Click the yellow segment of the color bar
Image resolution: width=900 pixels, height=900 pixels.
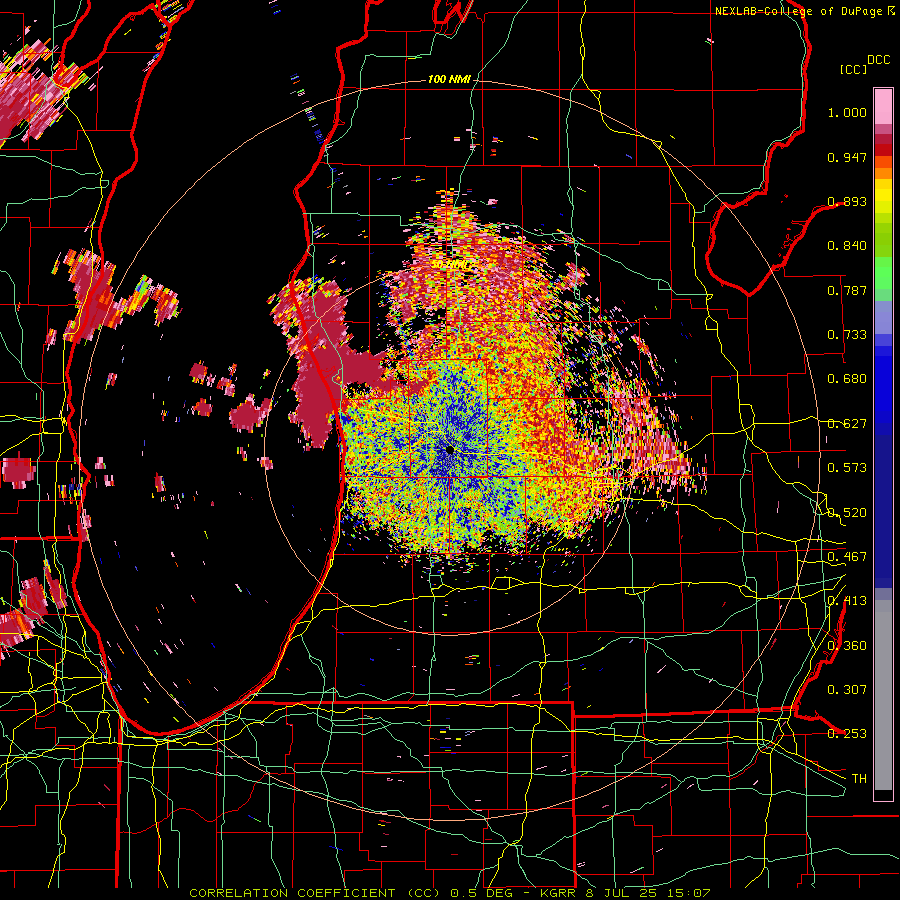tap(883, 196)
